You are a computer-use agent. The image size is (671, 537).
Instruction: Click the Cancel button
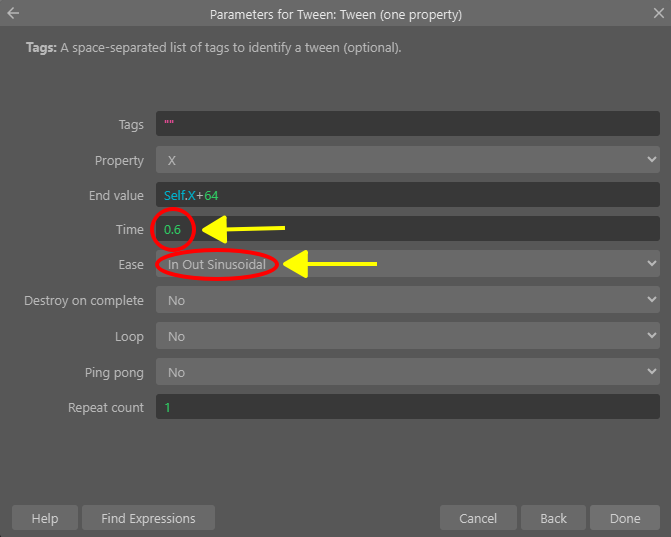pos(478,518)
